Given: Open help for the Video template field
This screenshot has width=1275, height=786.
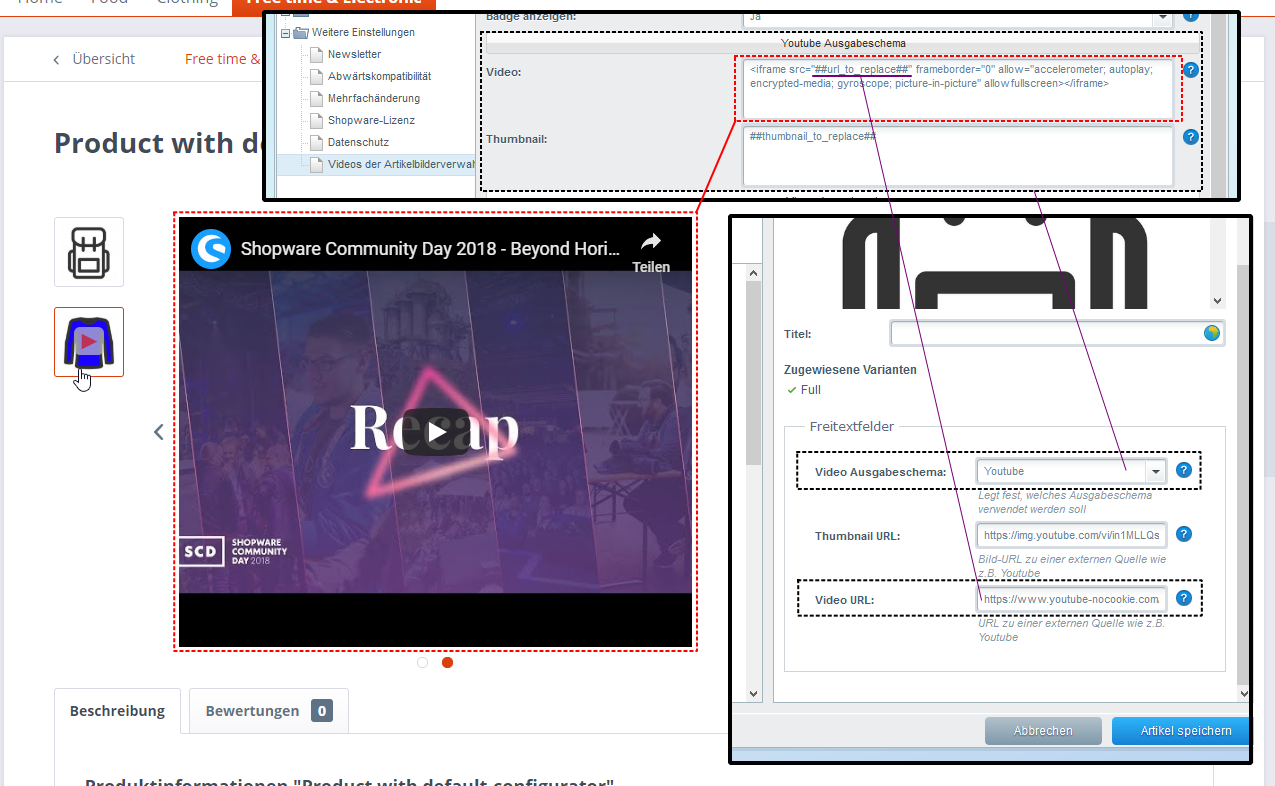Looking at the screenshot, I should coord(1190,70).
